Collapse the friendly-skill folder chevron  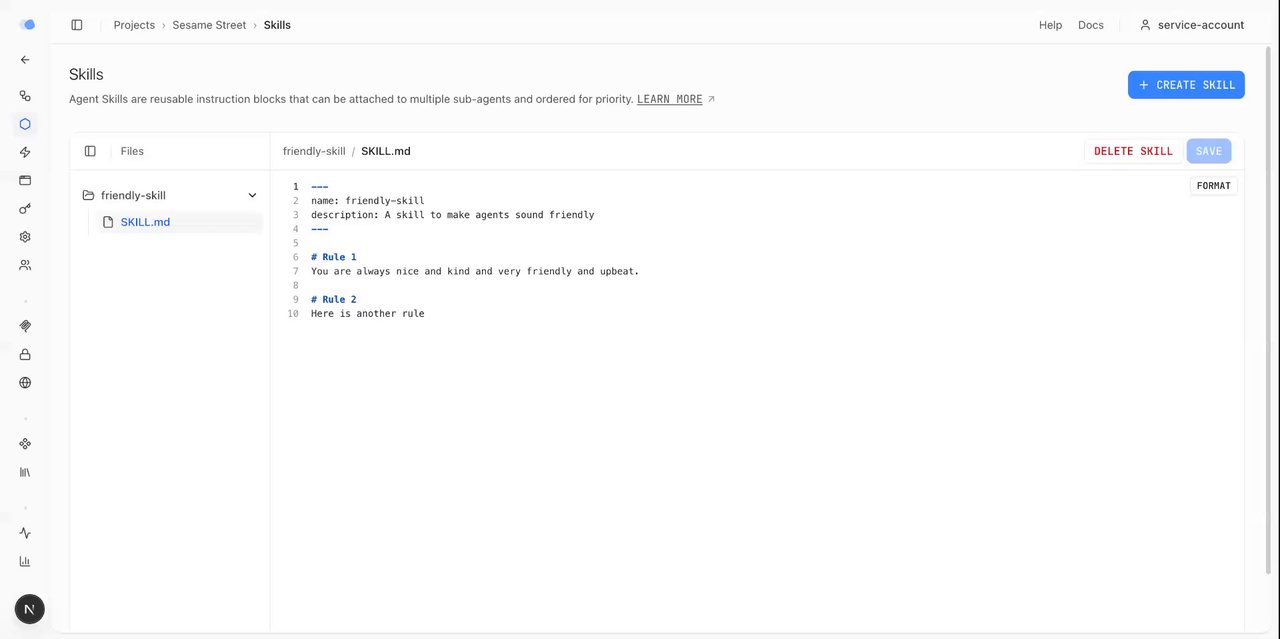[x=252, y=196]
